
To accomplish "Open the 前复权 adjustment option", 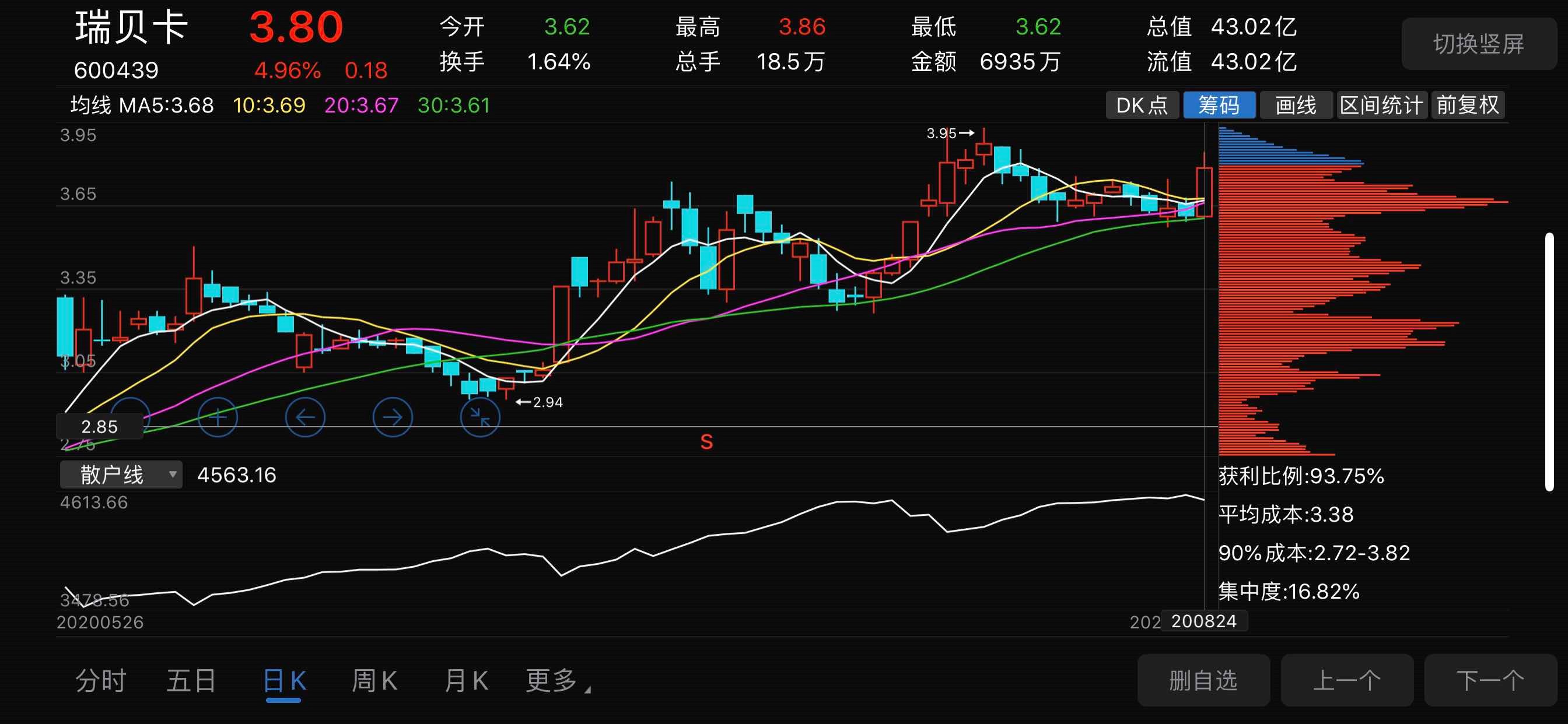I will (x=1468, y=106).
